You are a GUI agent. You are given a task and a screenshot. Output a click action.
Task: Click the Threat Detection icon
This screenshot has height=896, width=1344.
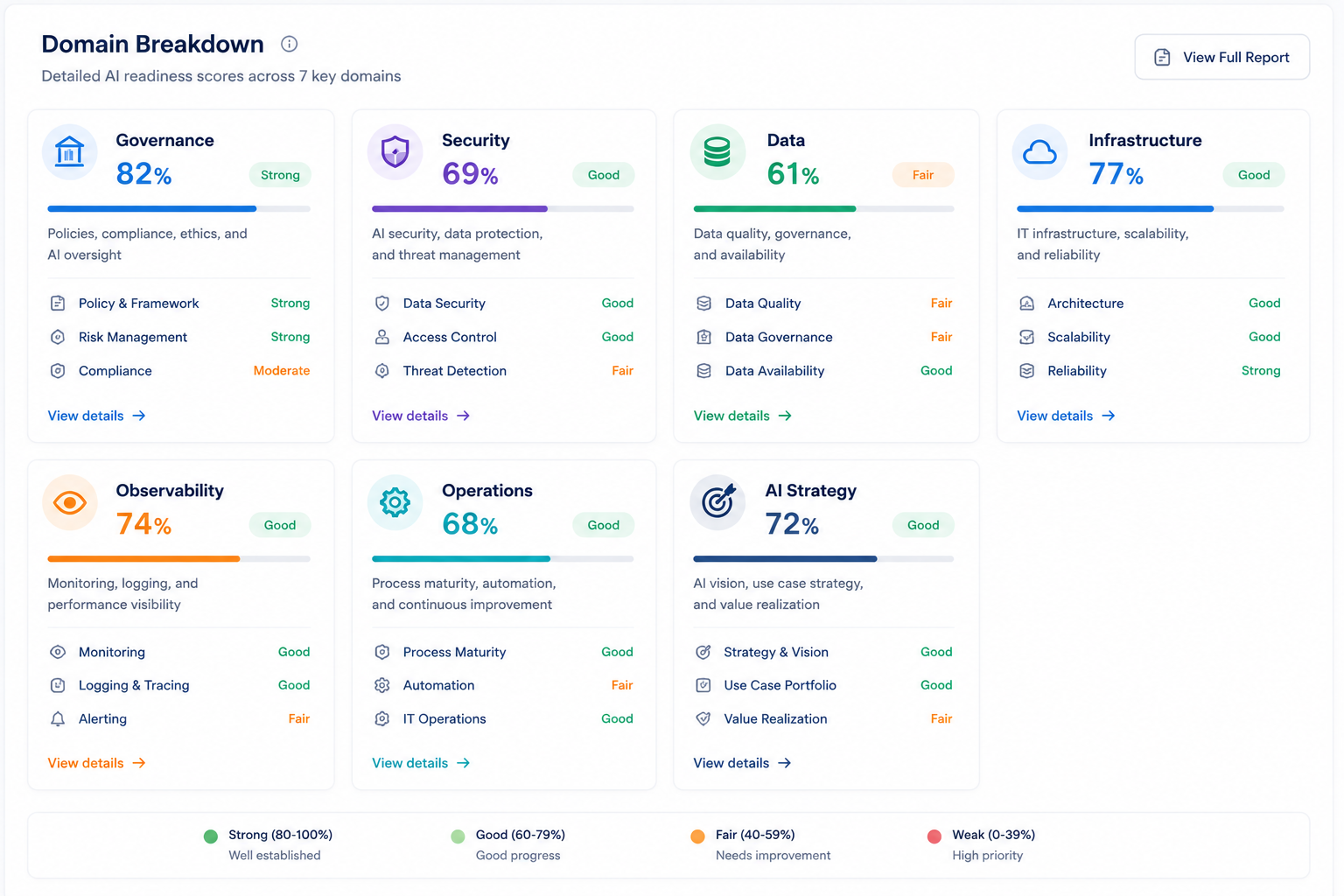point(382,371)
